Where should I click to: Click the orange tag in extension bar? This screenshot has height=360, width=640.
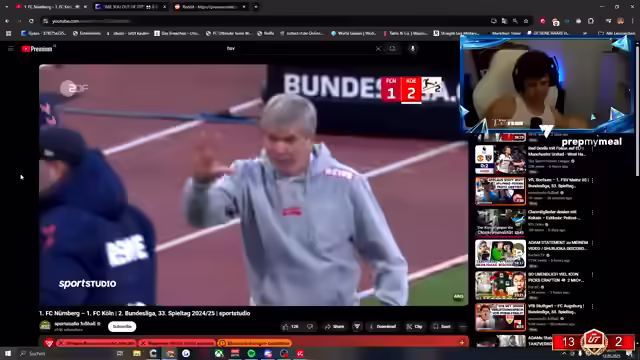click(254, 343)
